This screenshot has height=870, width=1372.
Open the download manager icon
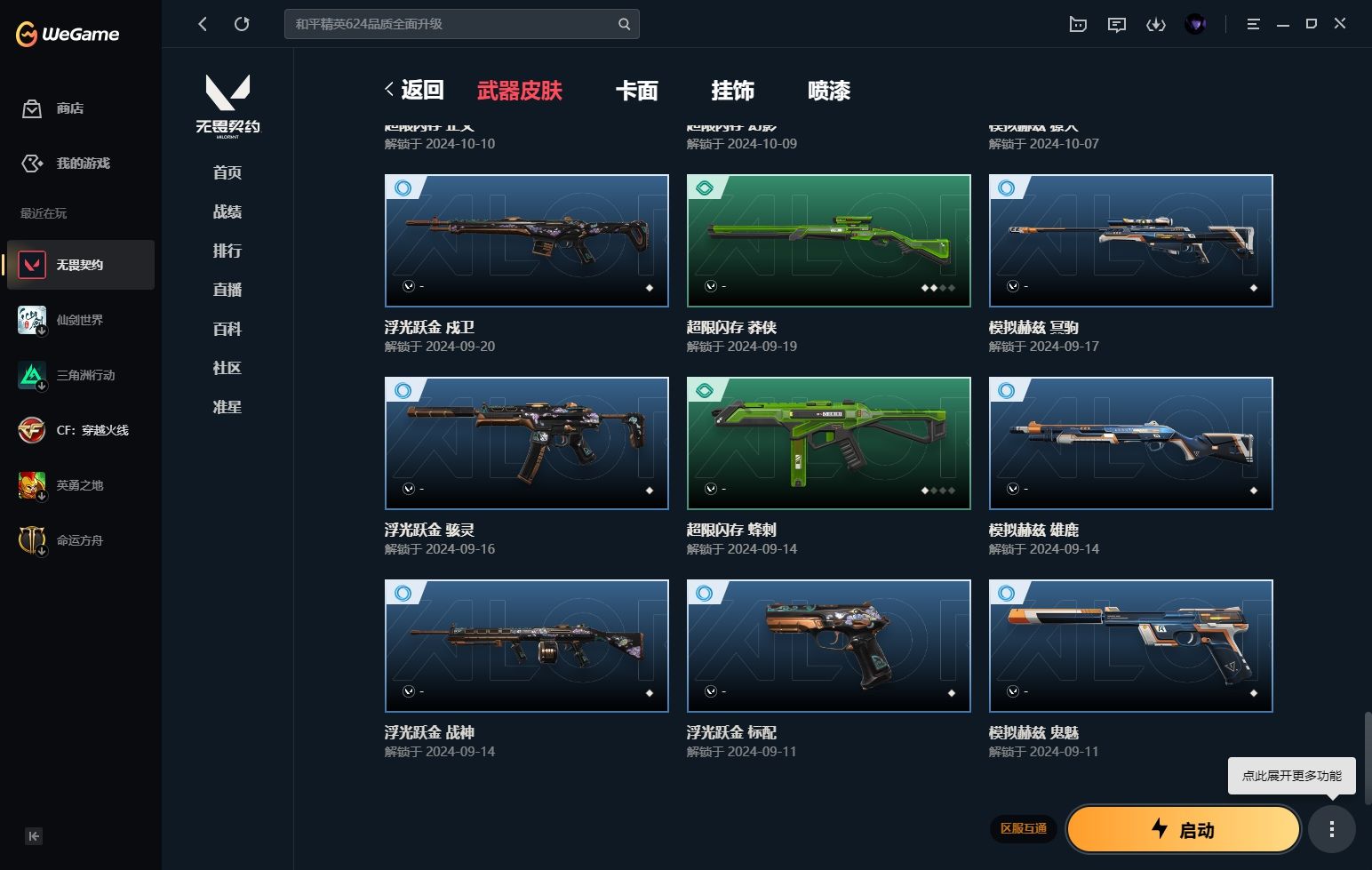pos(1156,25)
